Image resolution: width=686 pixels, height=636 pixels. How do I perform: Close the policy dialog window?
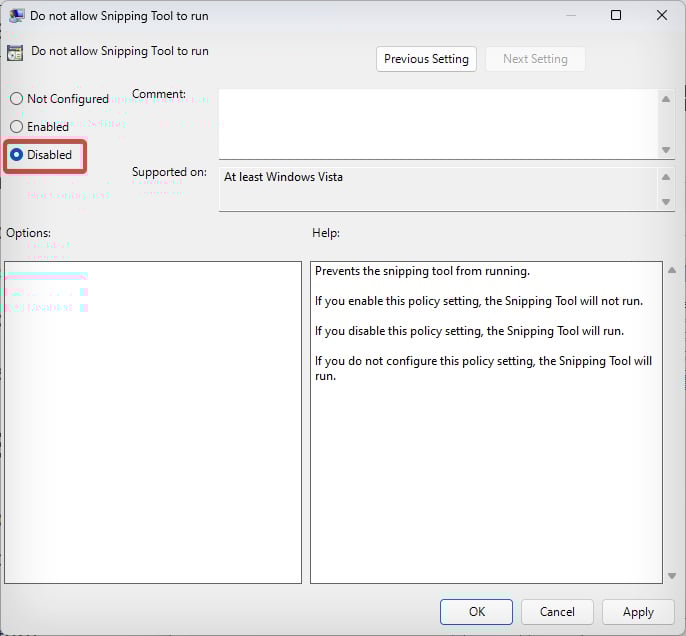pyautogui.click(x=662, y=15)
